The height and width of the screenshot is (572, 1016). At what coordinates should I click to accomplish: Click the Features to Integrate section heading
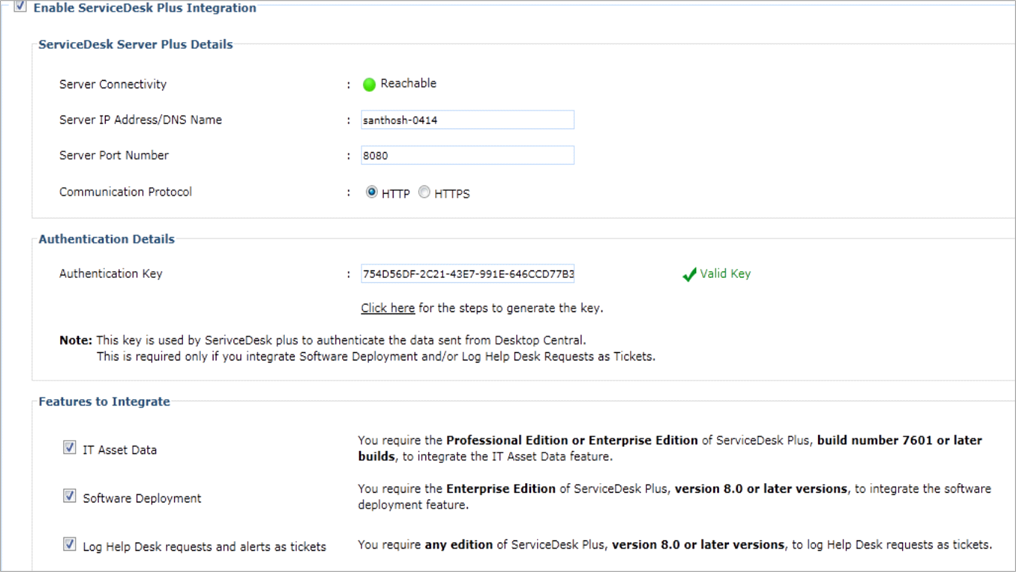coord(104,402)
